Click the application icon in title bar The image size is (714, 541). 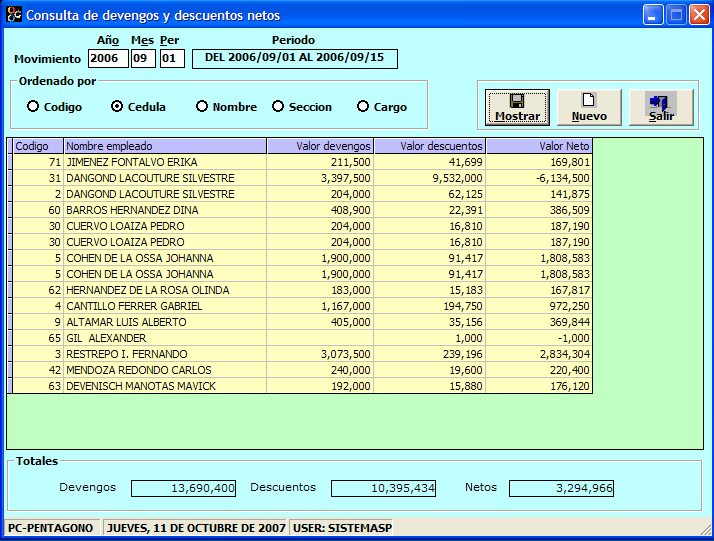(14, 15)
